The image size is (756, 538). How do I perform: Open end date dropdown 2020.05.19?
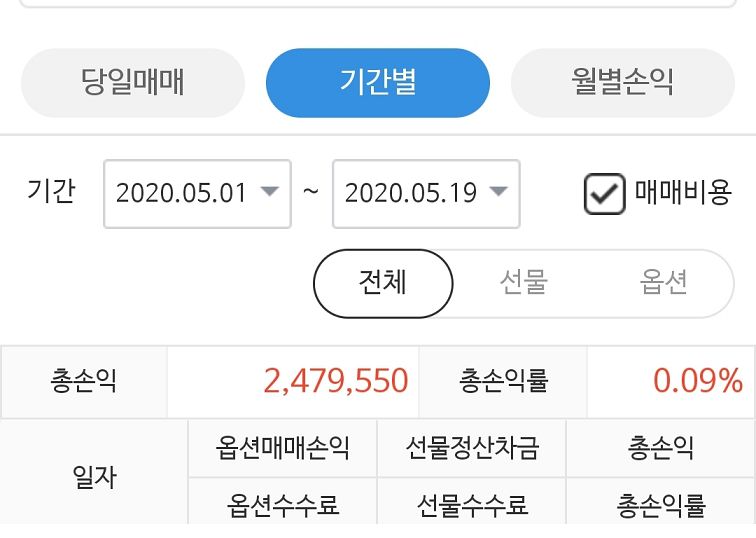[410, 193]
